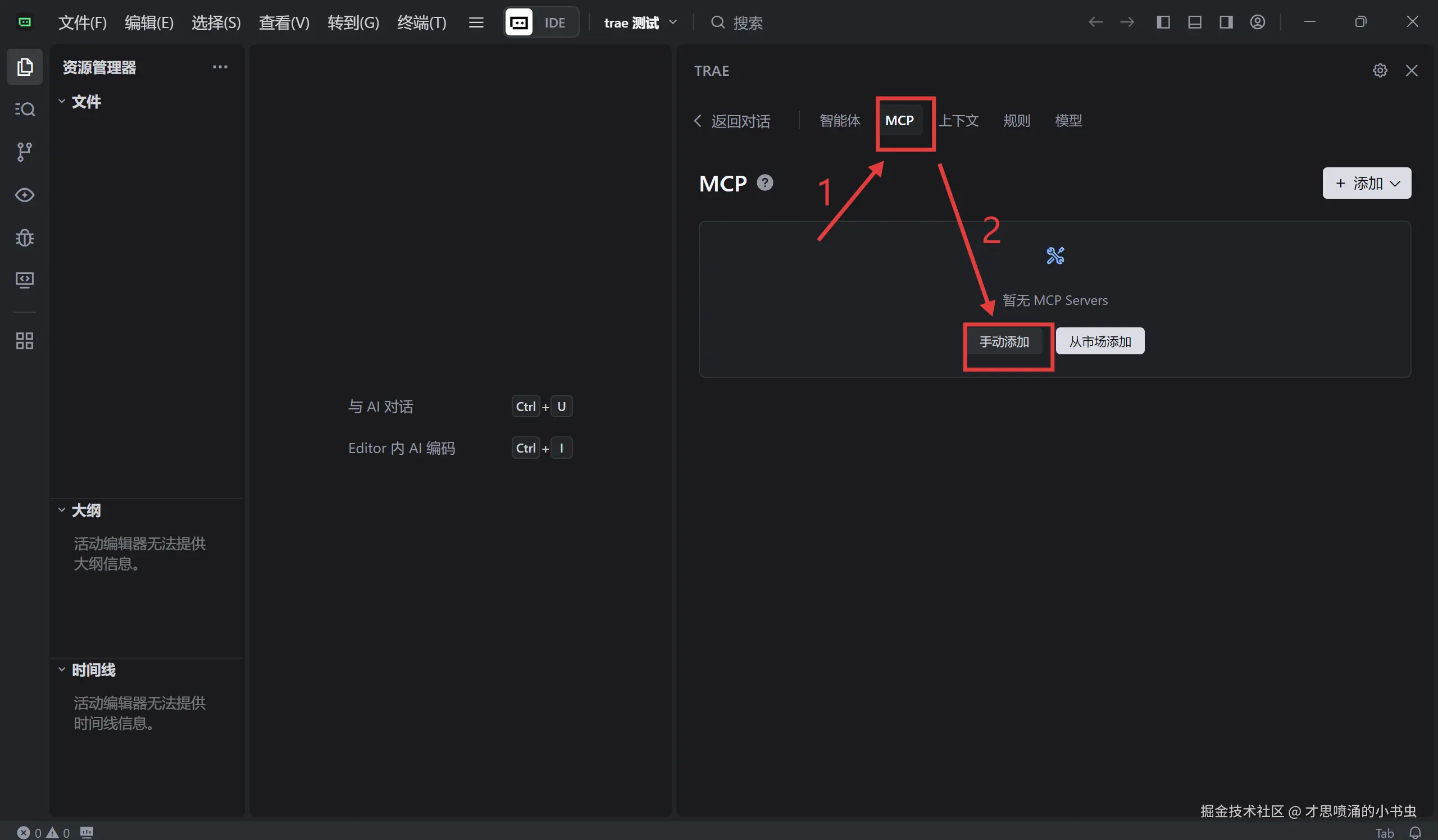The width and height of the screenshot is (1438, 840).
Task: Click the TRAE panel settings gear
Action: pos(1380,70)
